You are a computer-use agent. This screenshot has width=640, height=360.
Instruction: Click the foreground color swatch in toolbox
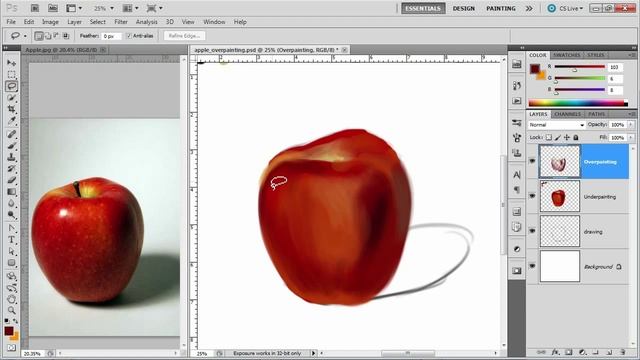[9, 331]
